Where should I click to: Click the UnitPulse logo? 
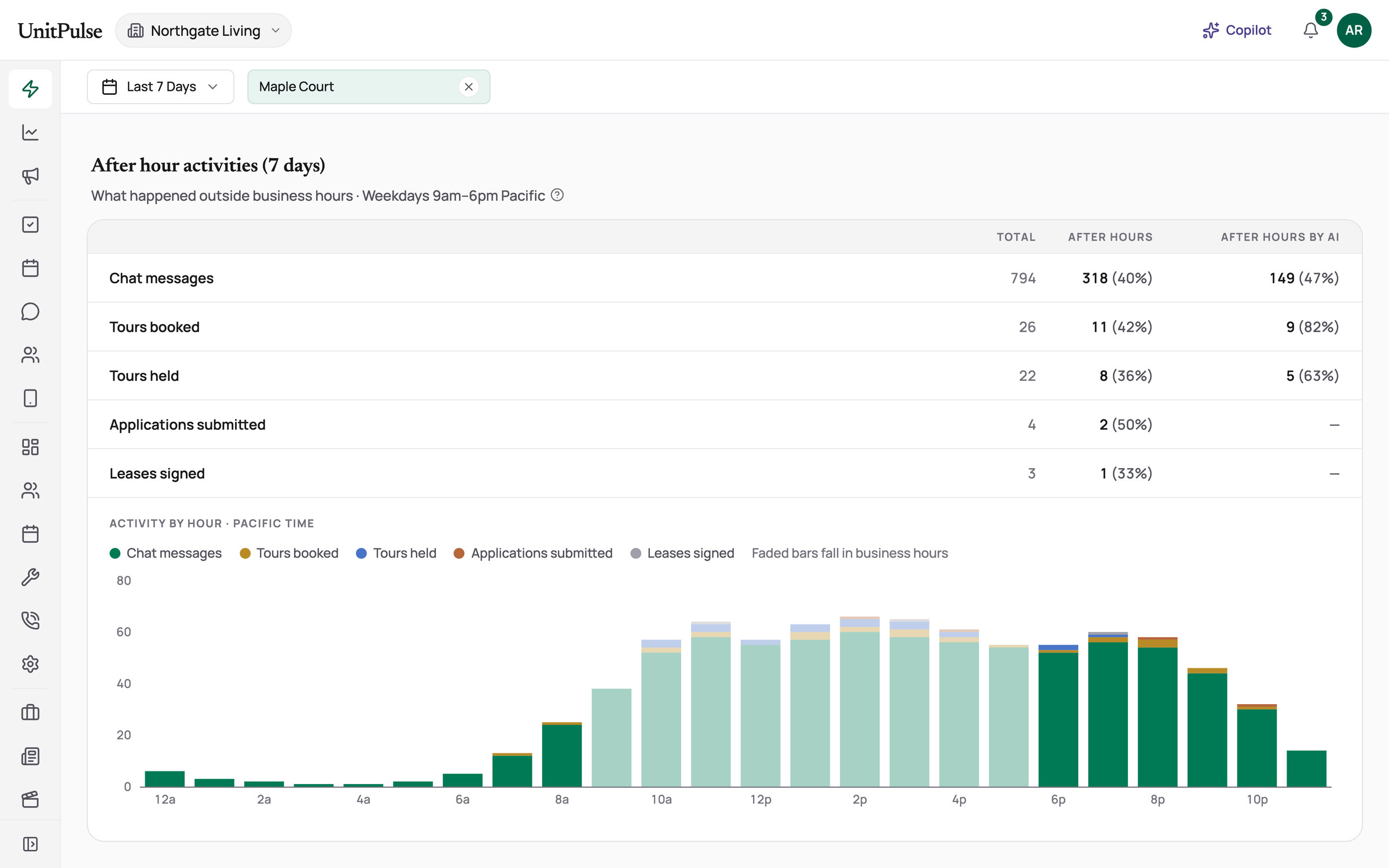point(60,31)
